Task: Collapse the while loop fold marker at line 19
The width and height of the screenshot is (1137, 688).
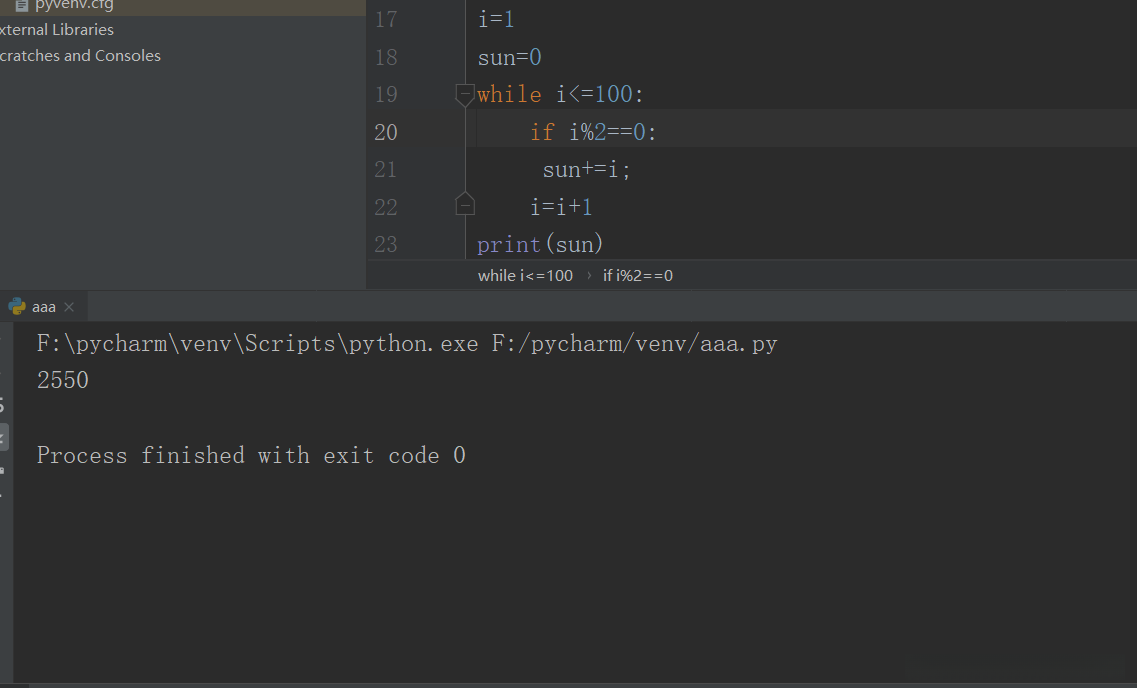Action: 464,95
